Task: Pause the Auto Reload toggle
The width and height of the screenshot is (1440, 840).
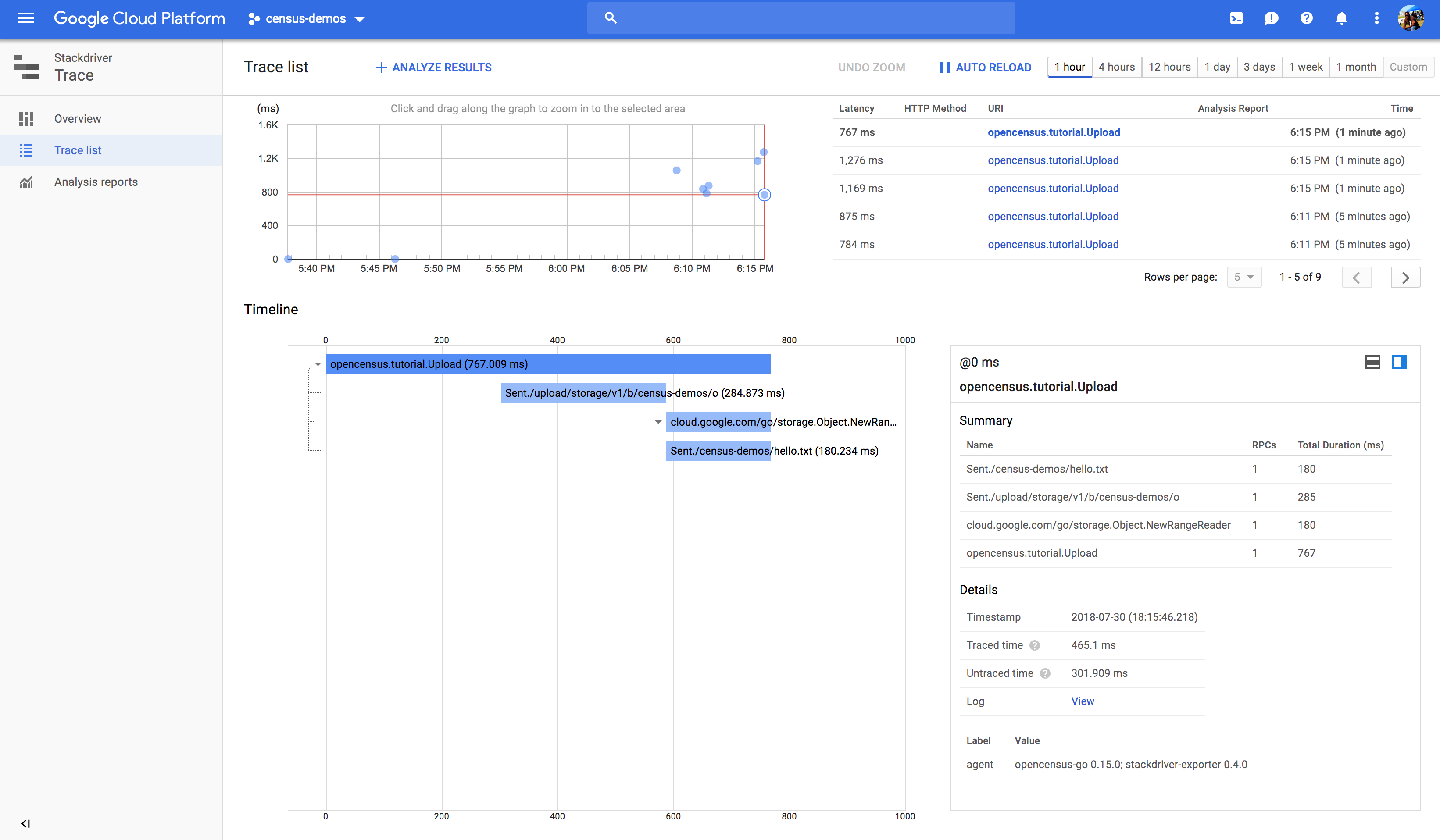Action: 985,68
